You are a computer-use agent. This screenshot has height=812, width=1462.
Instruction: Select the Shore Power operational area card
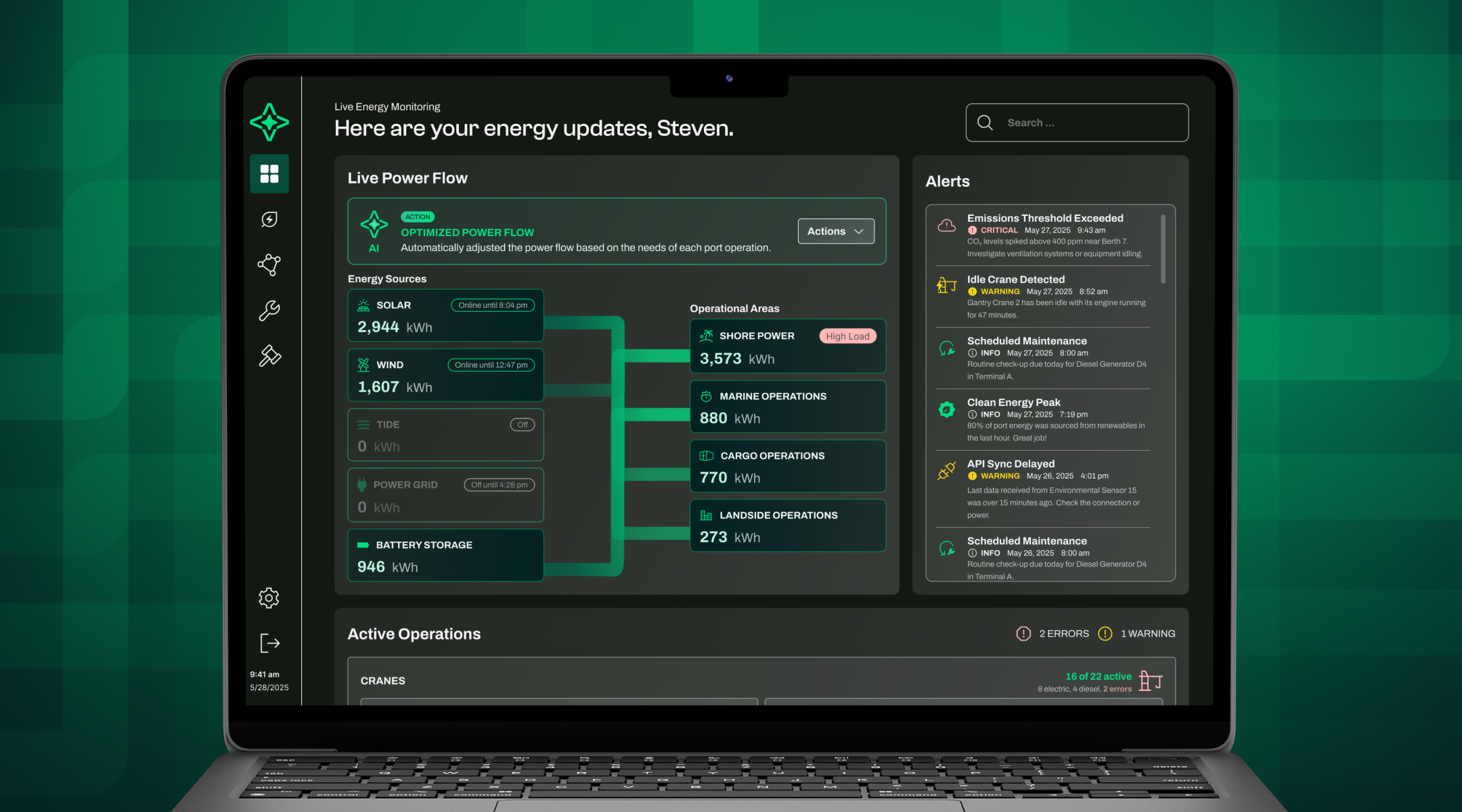coord(787,346)
